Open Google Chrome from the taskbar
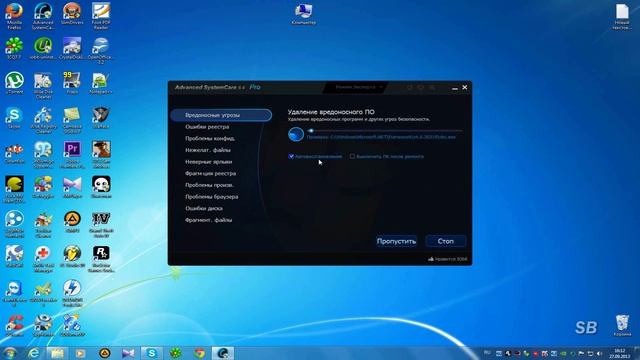The width and height of the screenshot is (640, 360). pyautogui.click(x=200, y=353)
